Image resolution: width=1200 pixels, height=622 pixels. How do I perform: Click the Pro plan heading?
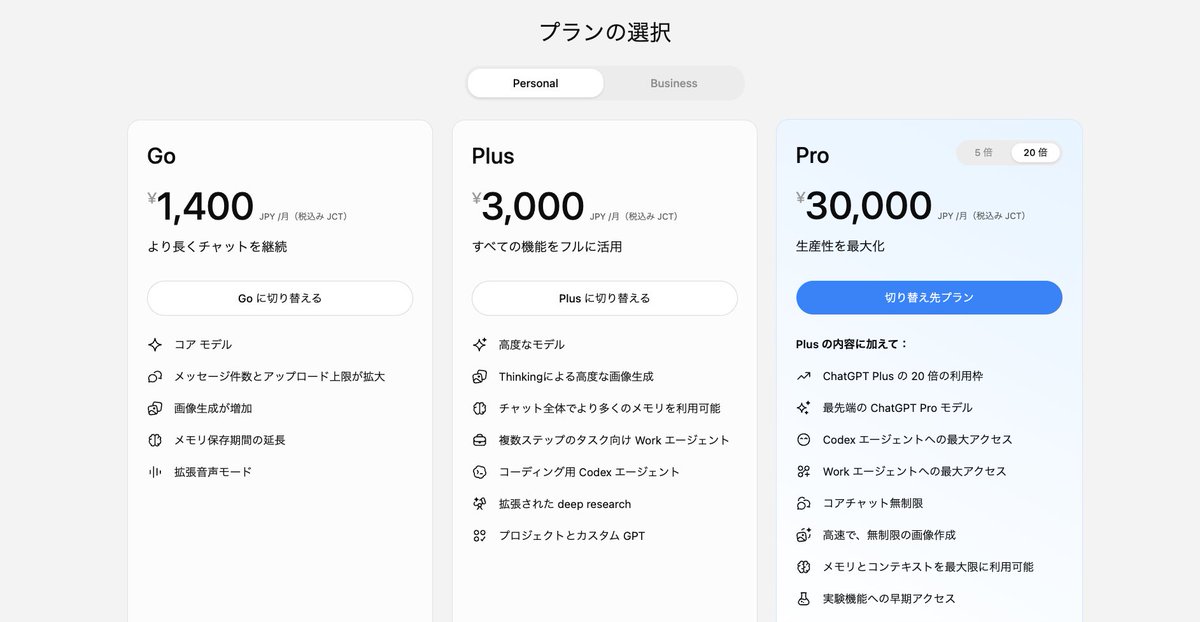click(x=813, y=156)
